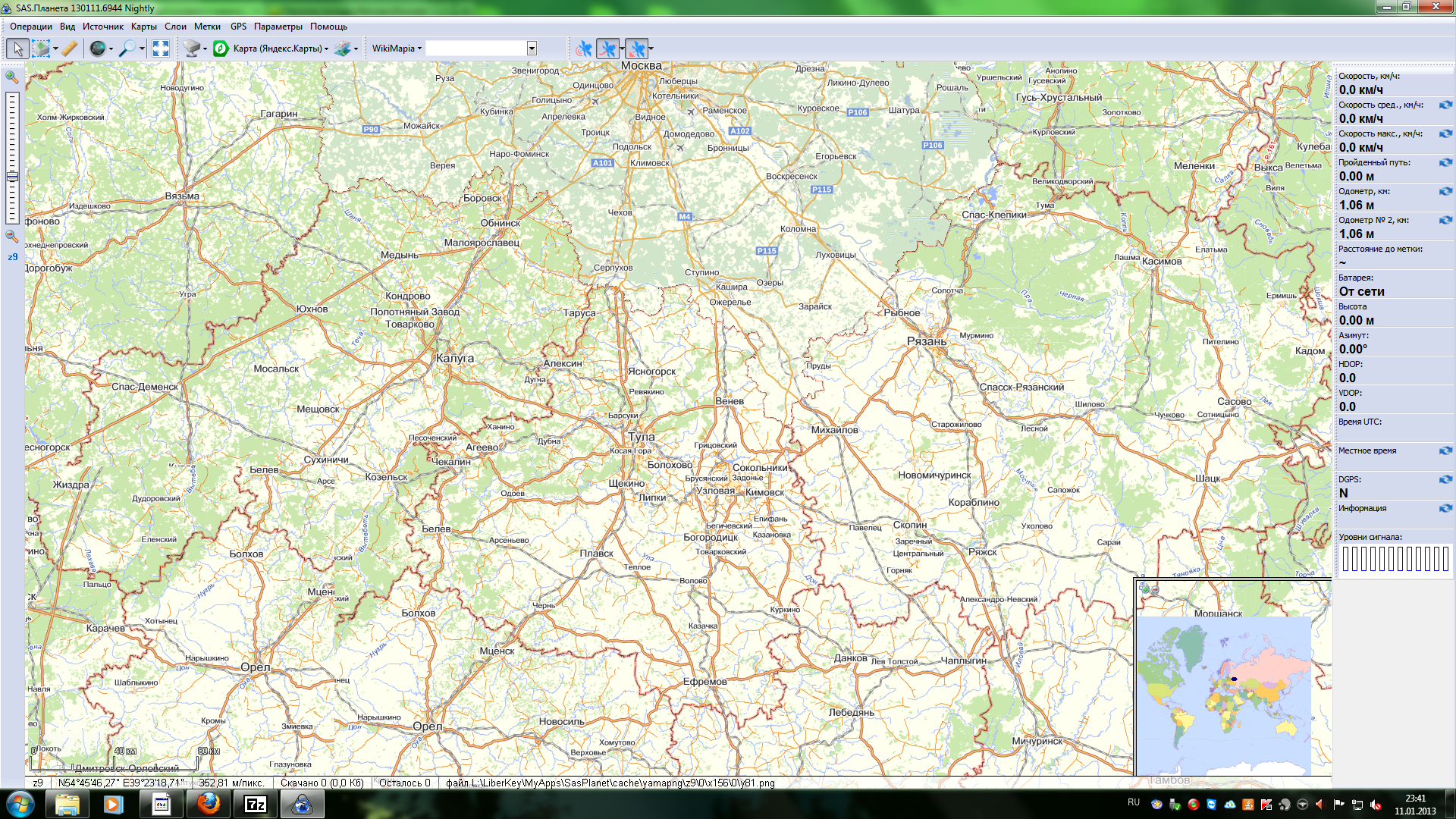1456x819 pixels.
Task: Click the magnifier search icon in toolbar
Action: (x=127, y=49)
